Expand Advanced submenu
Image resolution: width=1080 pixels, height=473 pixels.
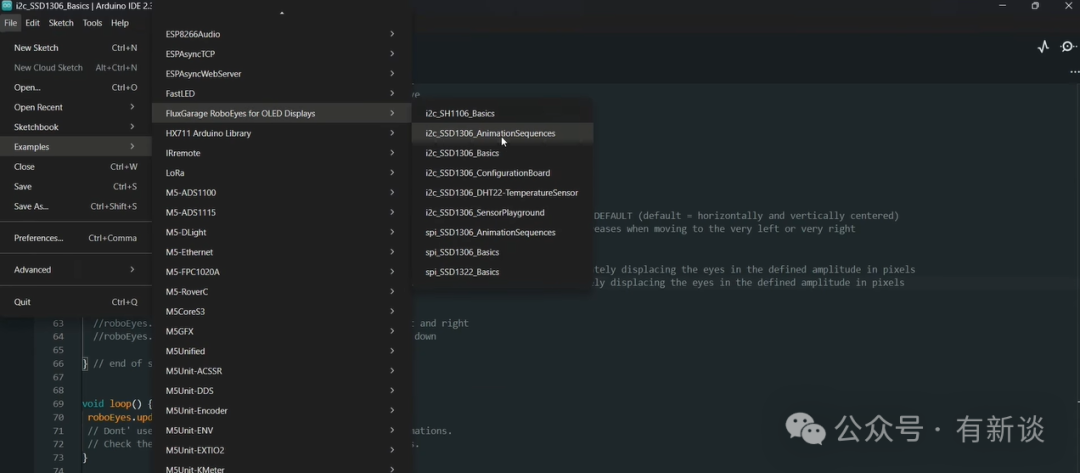76,270
